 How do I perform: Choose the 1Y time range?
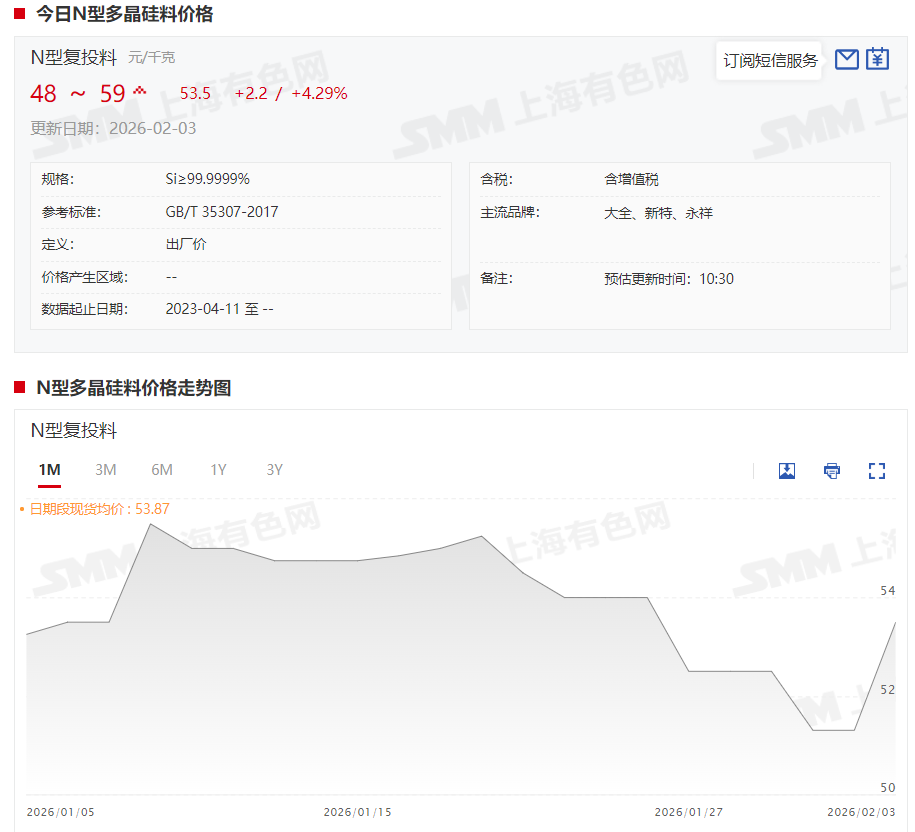click(x=218, y=470)
